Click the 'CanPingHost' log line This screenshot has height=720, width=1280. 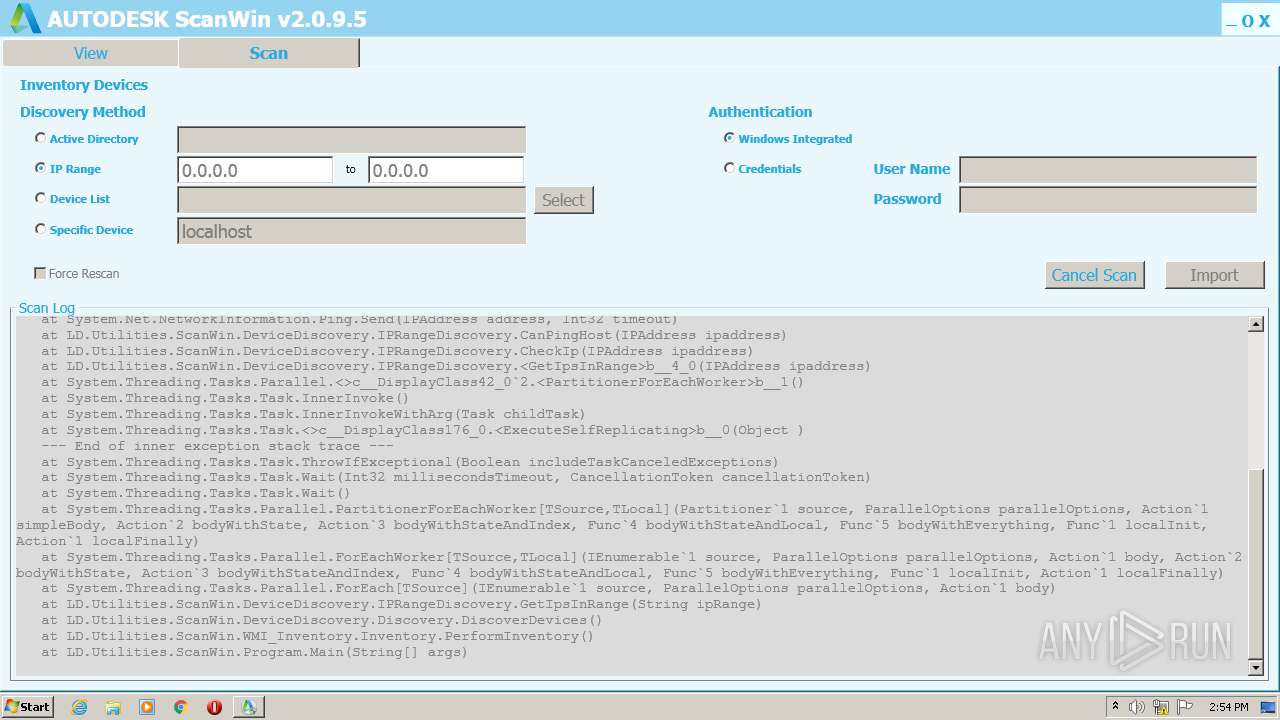coord(414,335)
